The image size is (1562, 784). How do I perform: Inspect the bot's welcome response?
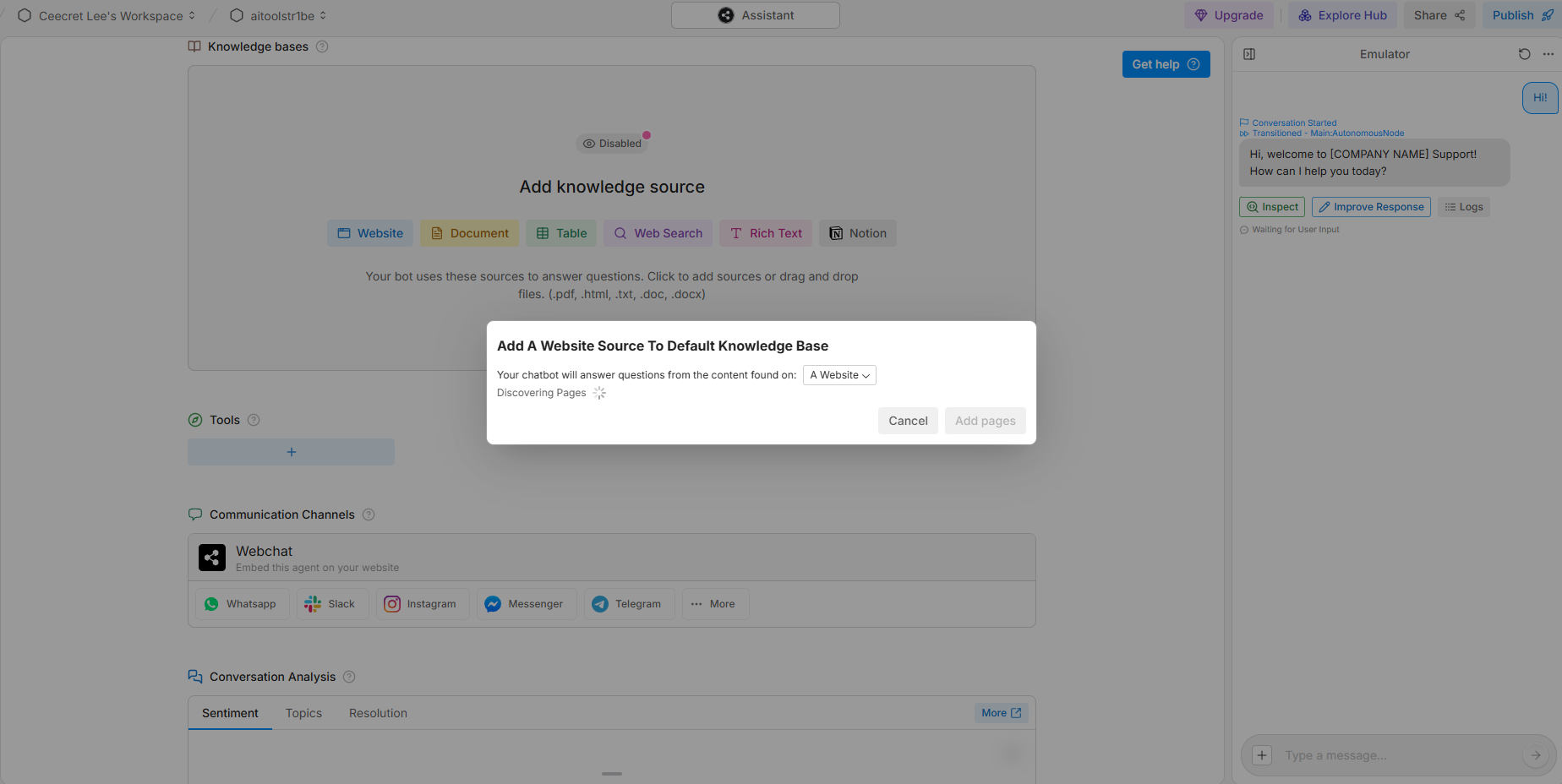[x=1271, y=206]
